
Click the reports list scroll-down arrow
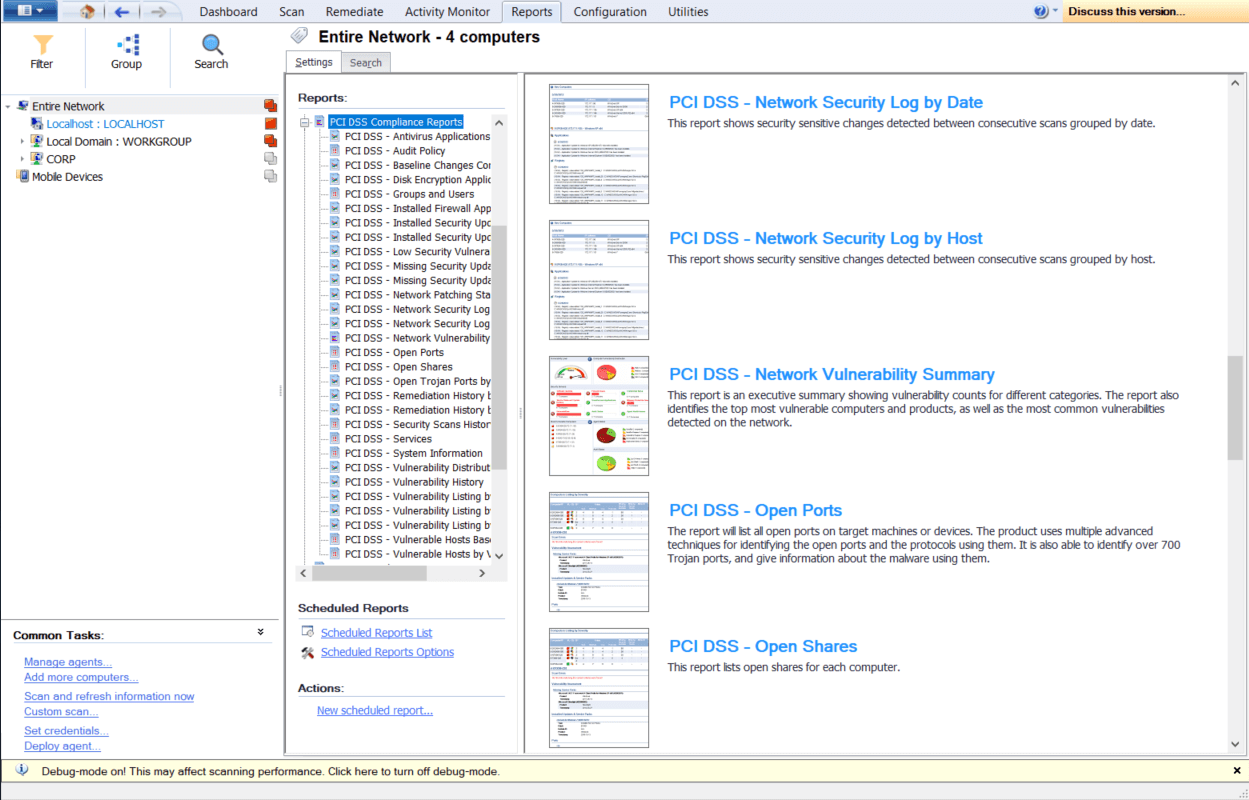tap(499, 556)
